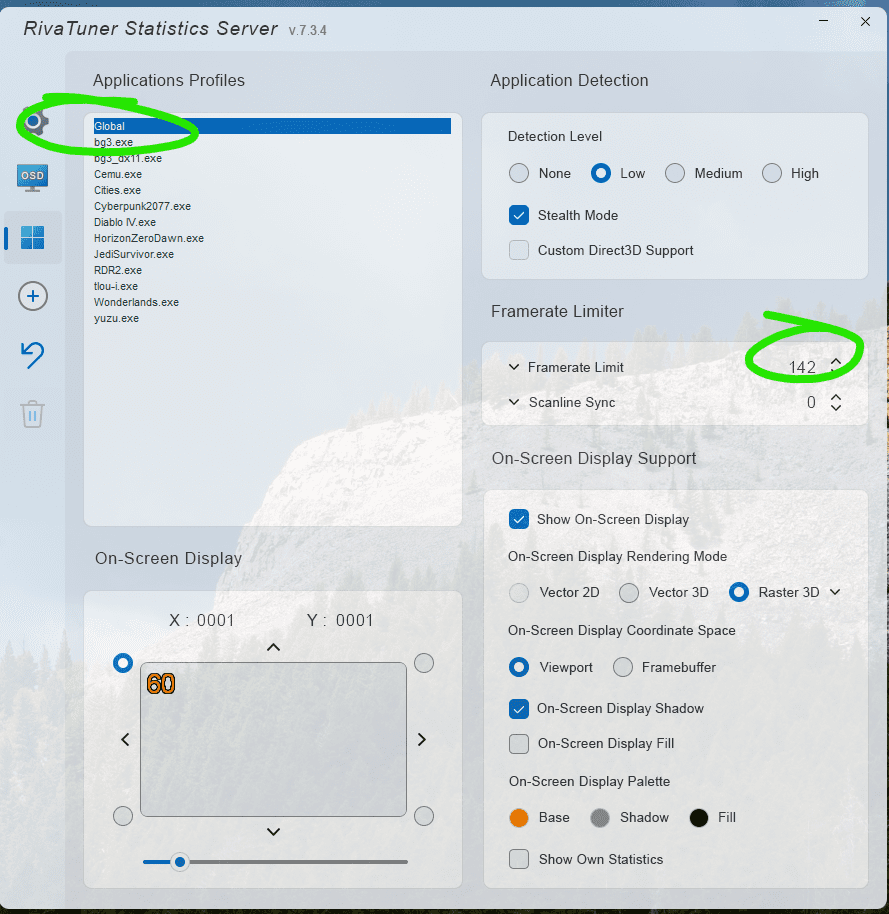Click the Framerate Limit value 142
This screenshot has height=914, width=889.
[x=802, y=367]
